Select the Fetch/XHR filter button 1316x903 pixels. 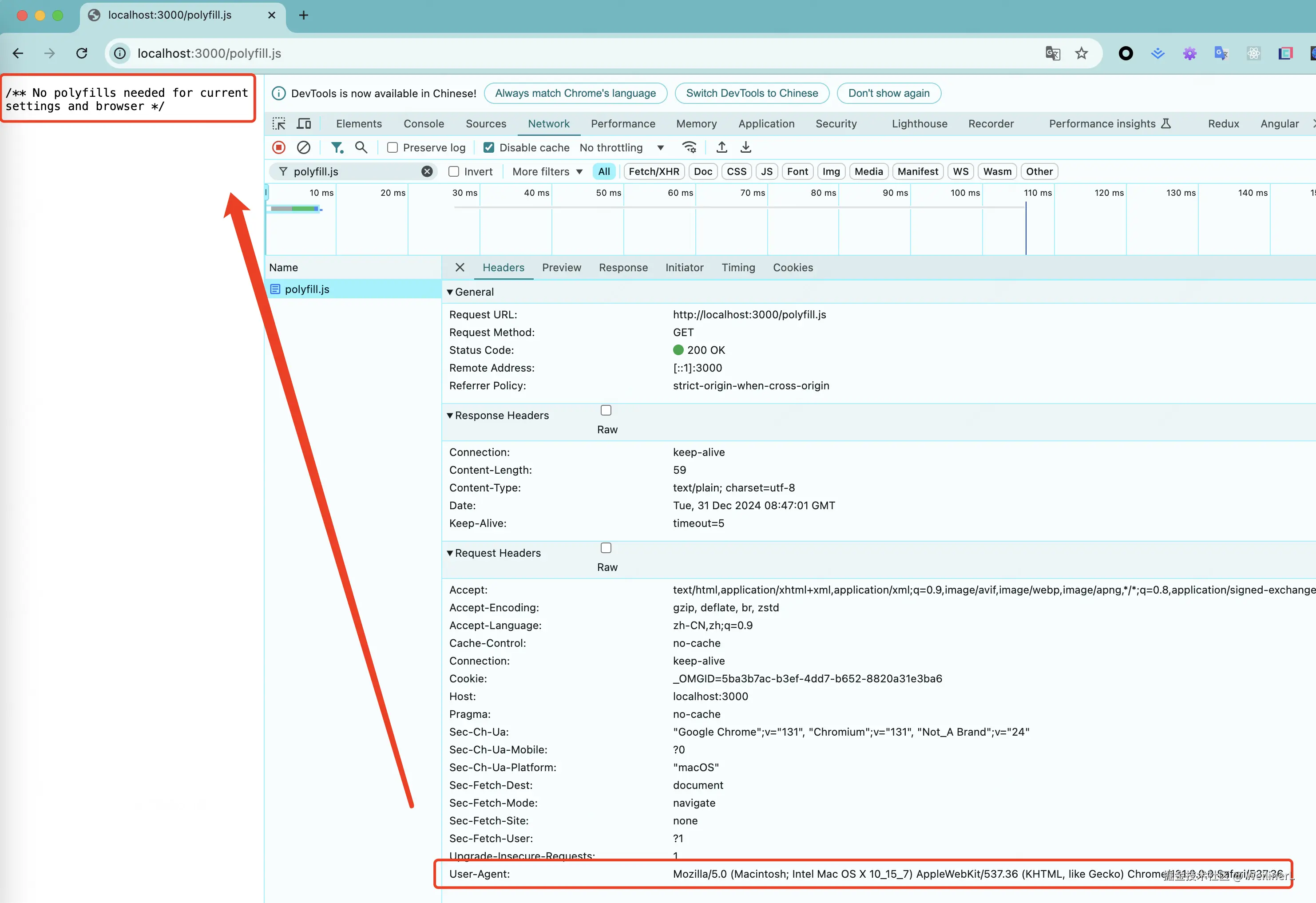(654, 171)
